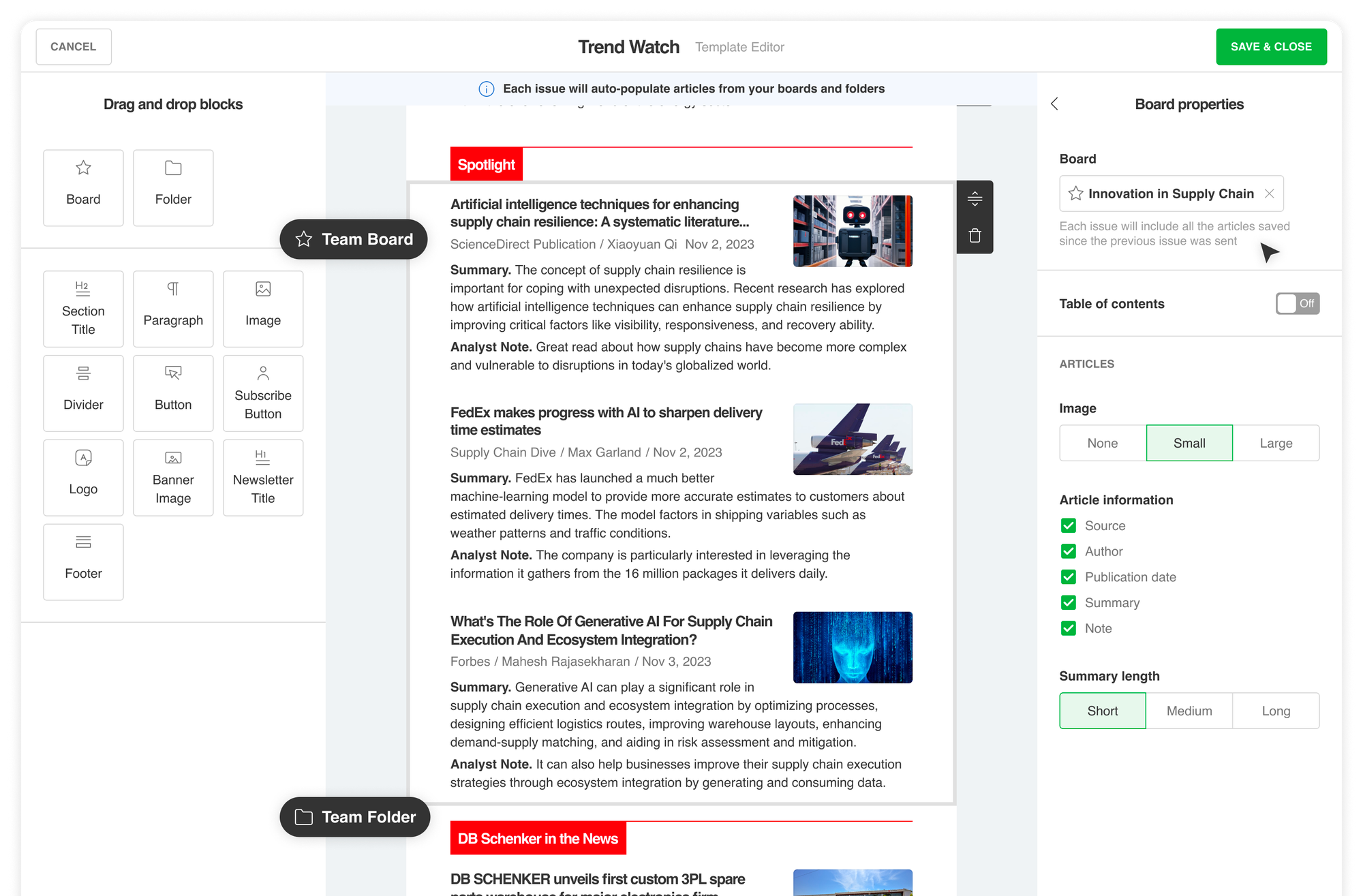Pick the Paragraph block
The height and width of the screenshot is (896, 1363).
pos(173,309)
